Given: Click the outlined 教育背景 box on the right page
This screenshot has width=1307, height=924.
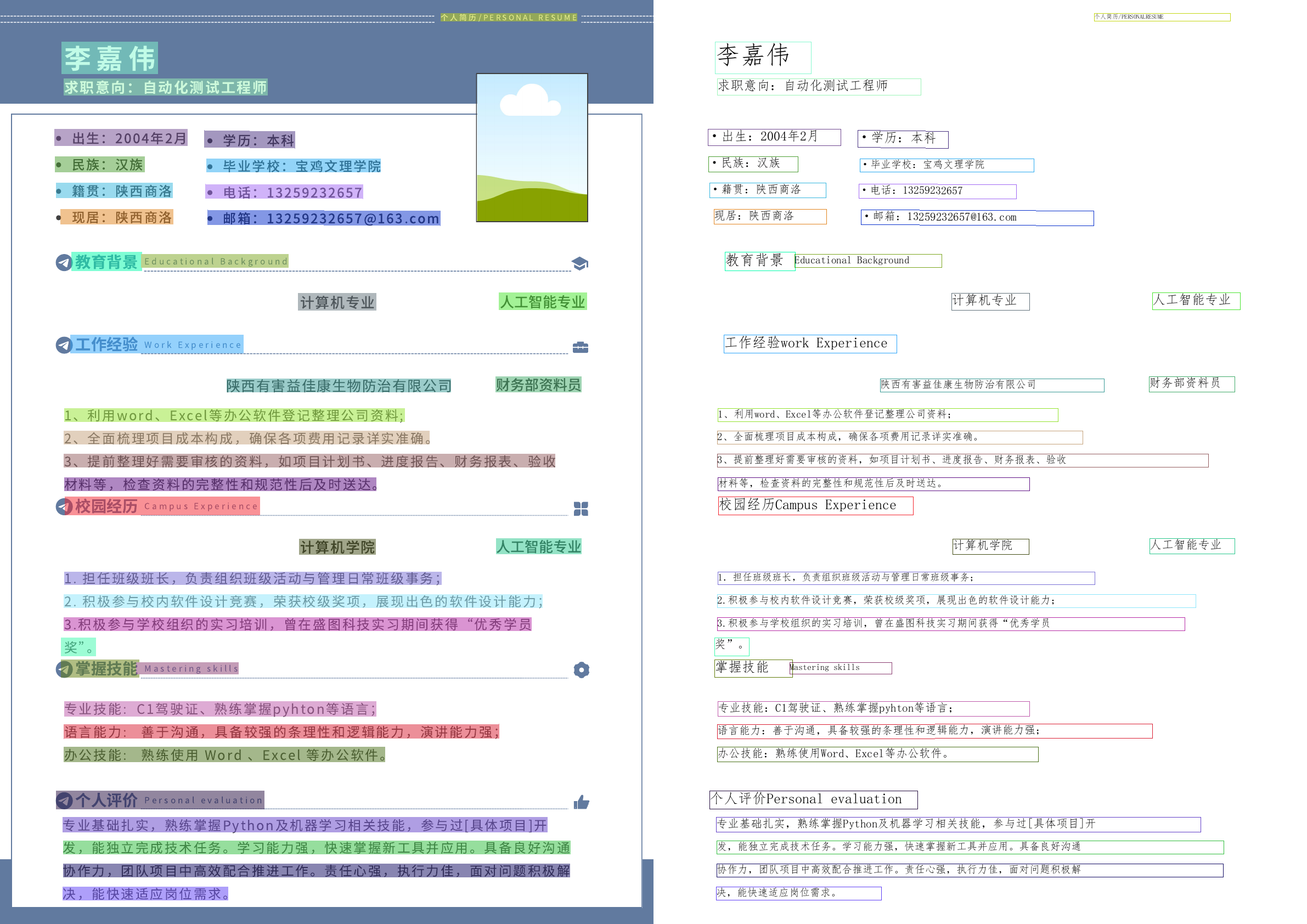Looking at the screenshot, I should point(759,261).
